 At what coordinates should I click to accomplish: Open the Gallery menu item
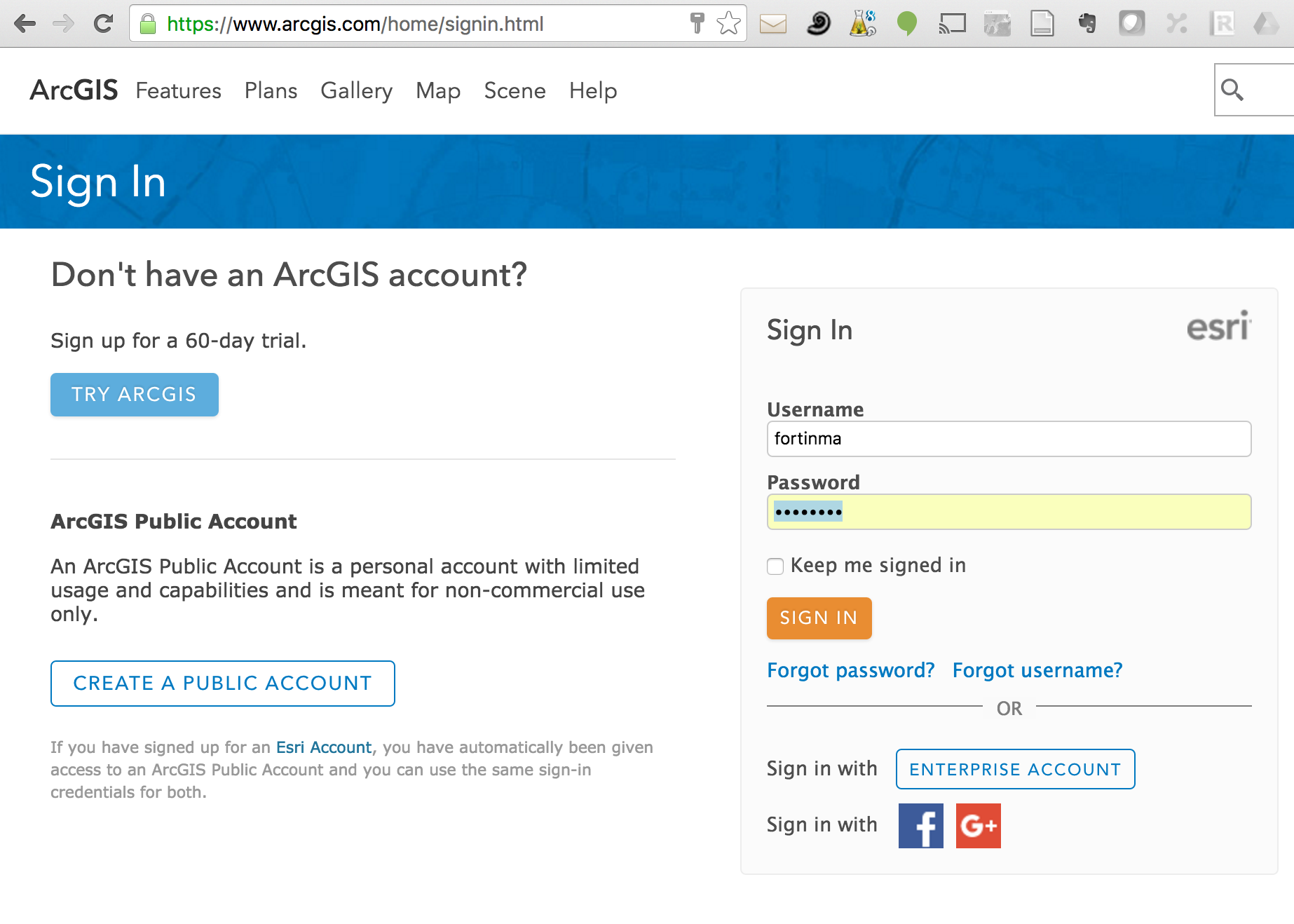click(356, 90)
